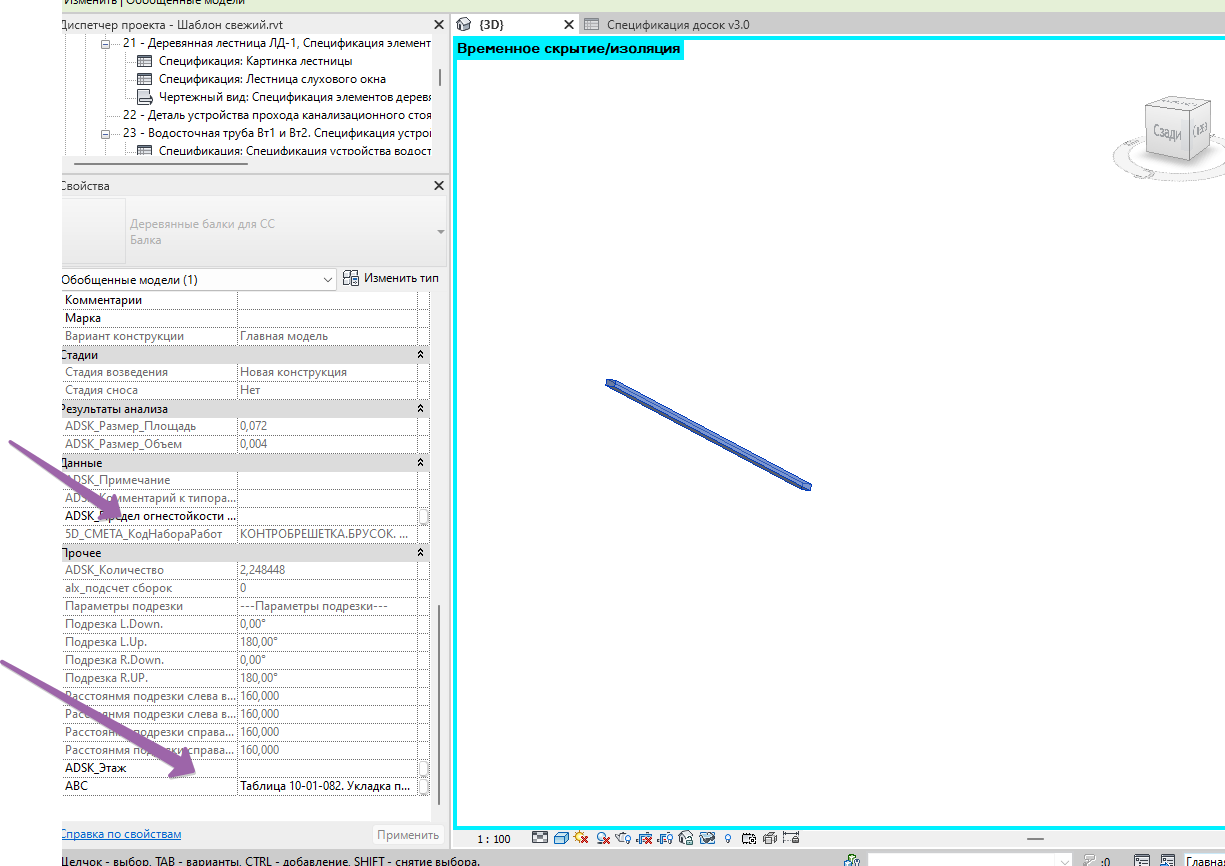Image resolution: width=1225 pixels, height=866 pixels.
Task: Collapse the Стадии properties group
Action: [x=420, y=355]
